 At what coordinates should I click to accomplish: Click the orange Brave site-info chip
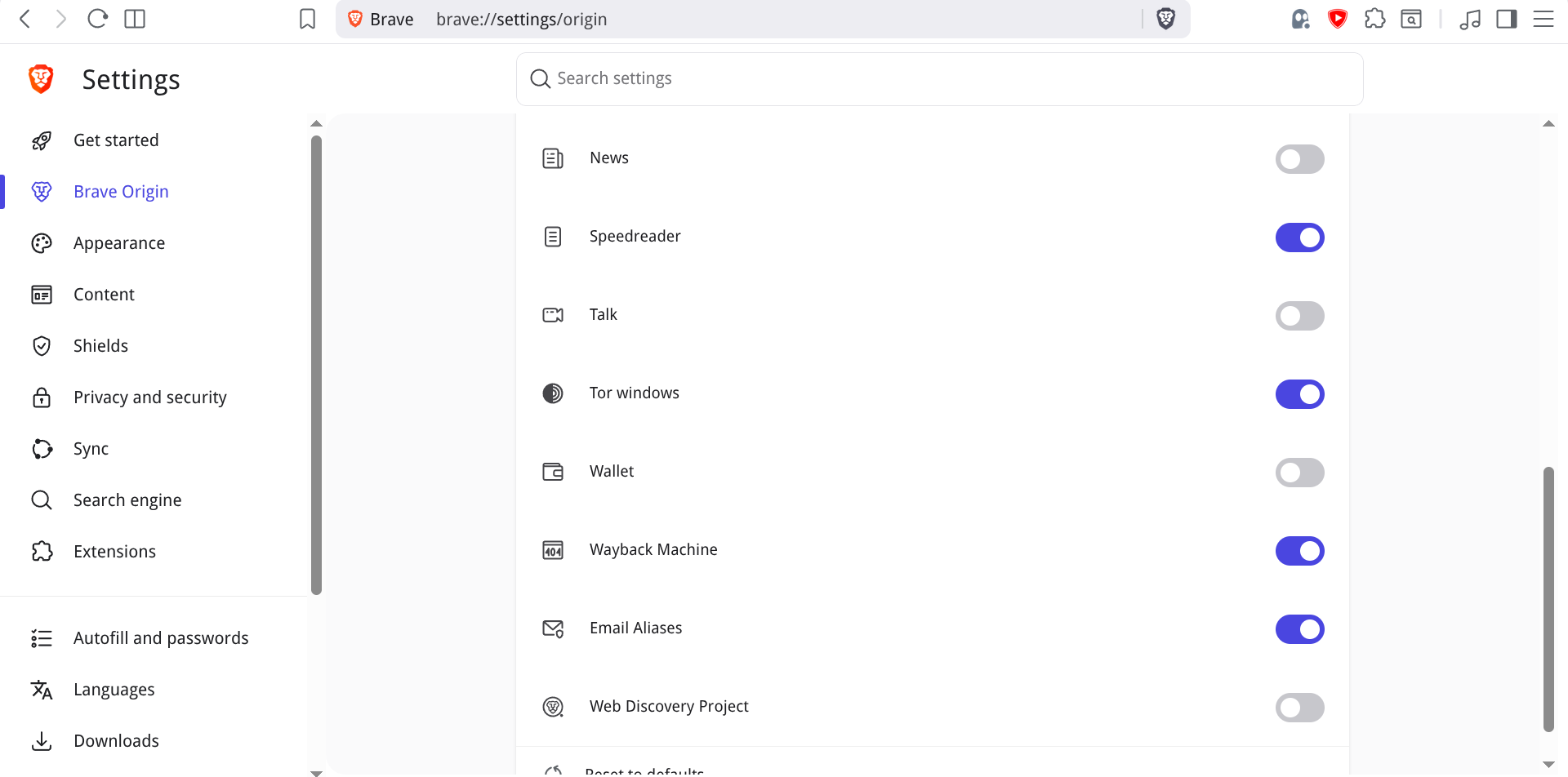(x=381, y=20)
